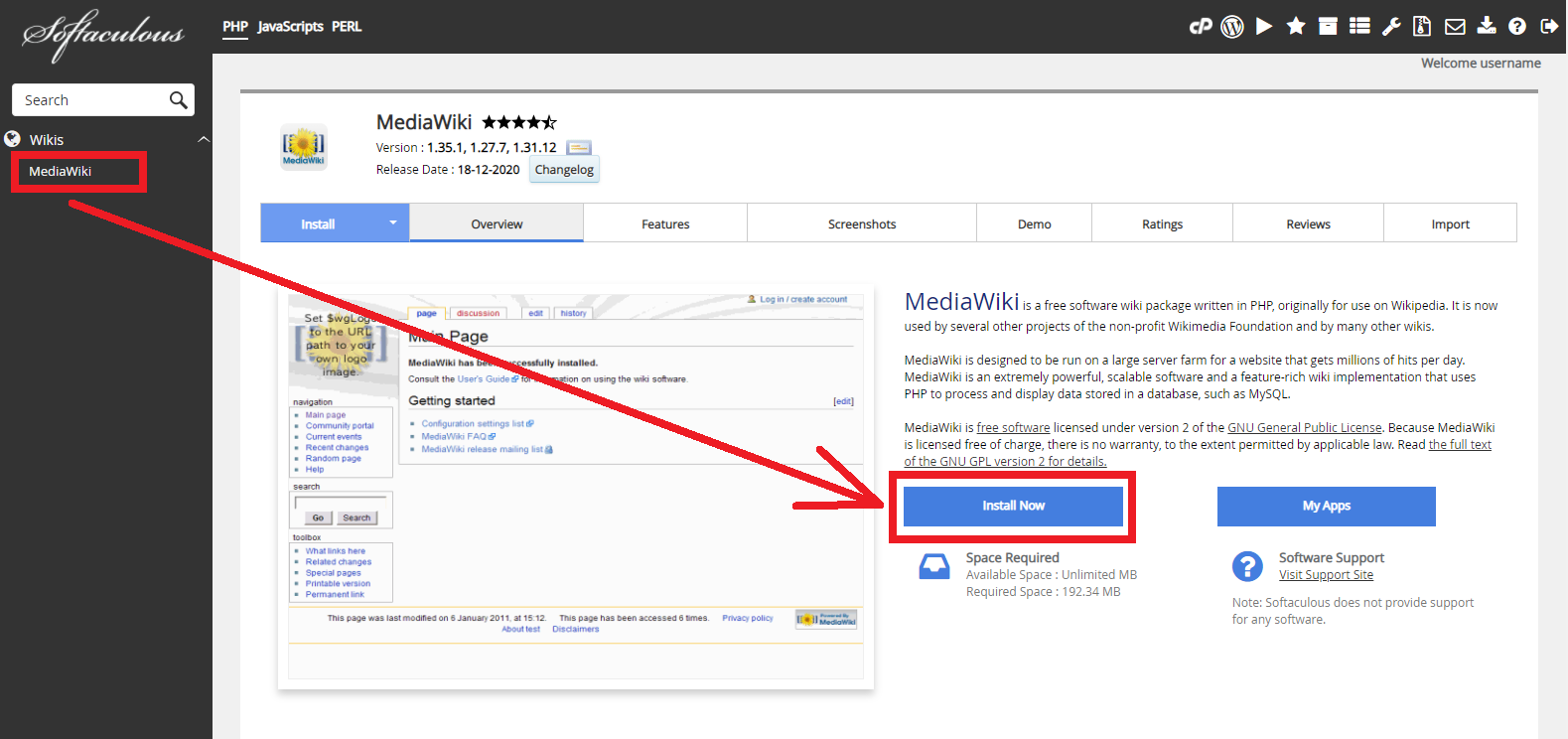
Task: Click the MediaWiki star rating
Action: pos(519,122)
